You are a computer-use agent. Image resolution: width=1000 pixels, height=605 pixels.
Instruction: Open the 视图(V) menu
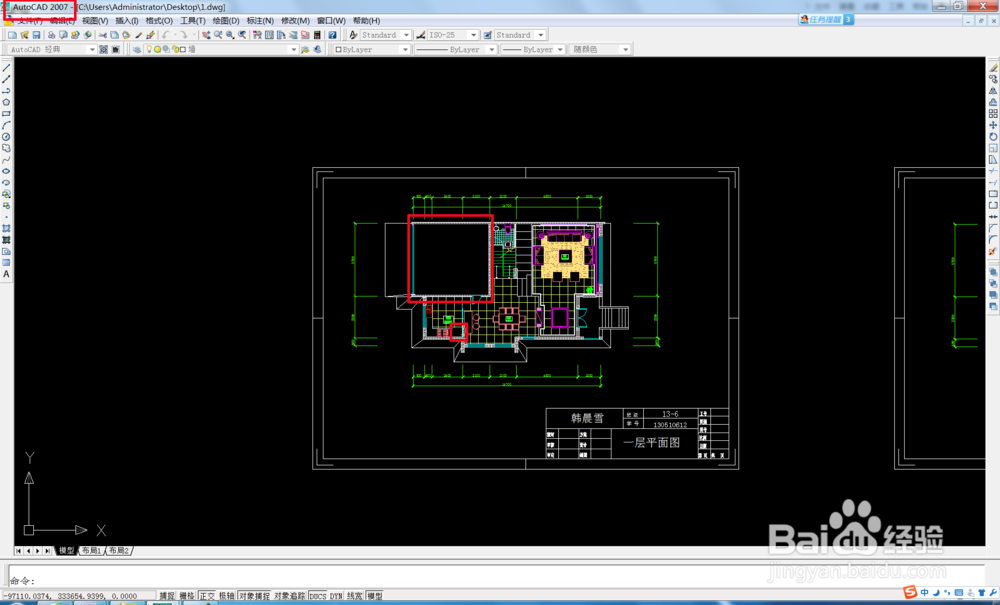(x=95, y=21)
